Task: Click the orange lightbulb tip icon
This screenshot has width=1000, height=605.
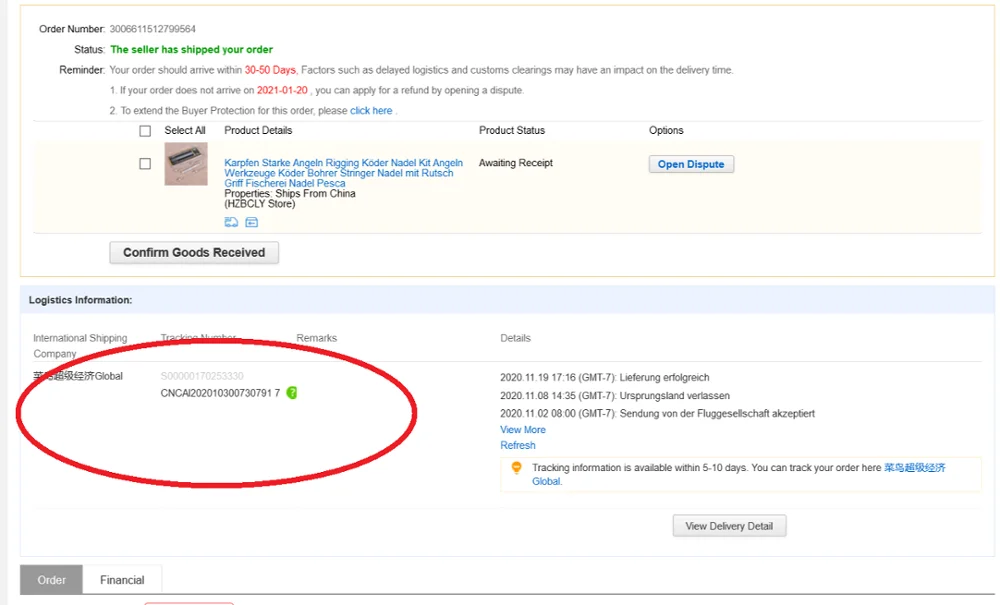Action: point(517,468)
